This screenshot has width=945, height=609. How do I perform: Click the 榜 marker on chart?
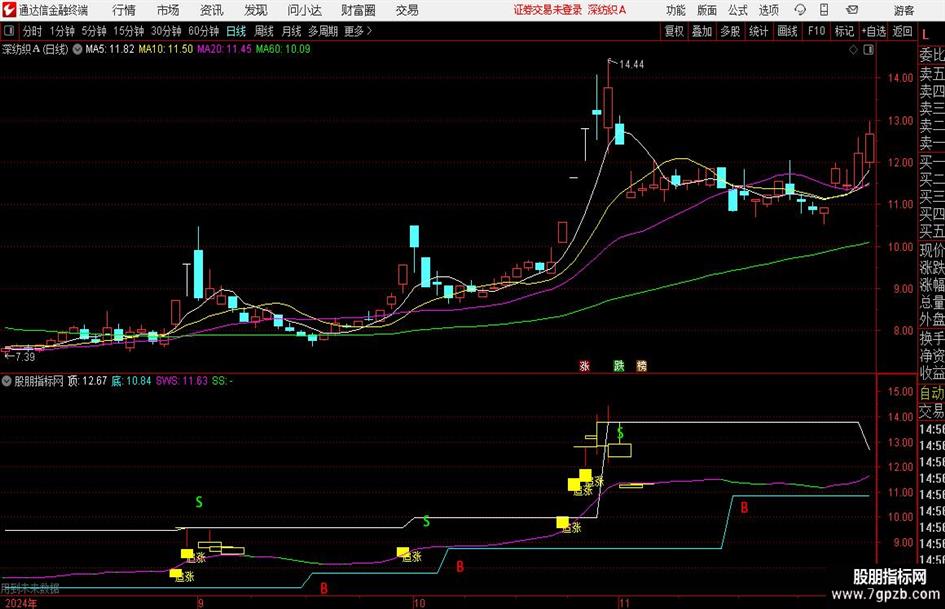tap(641, 365)
